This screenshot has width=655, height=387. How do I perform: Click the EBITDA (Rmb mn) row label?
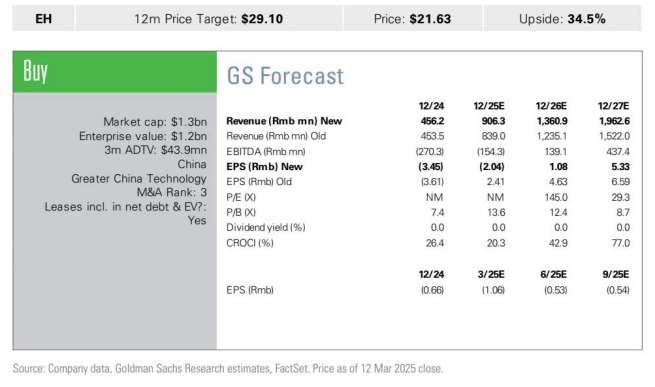pos(266,152)
